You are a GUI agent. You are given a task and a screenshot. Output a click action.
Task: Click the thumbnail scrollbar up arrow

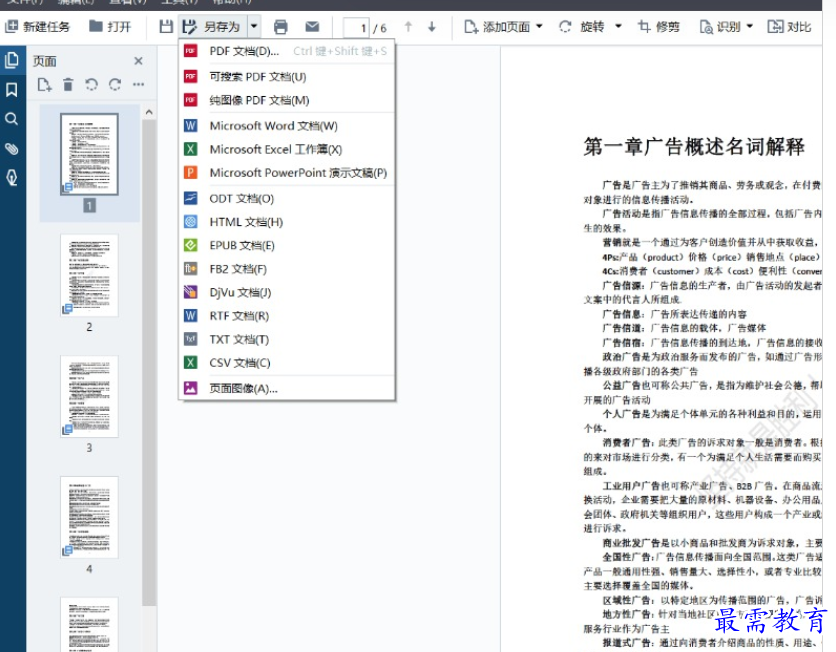(x=149, y=112)
